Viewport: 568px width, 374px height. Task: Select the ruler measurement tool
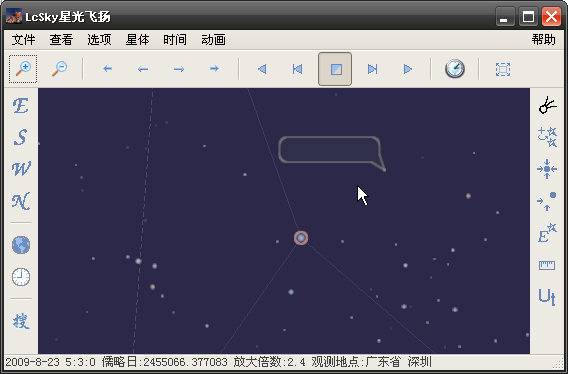[x=547, y=265]
